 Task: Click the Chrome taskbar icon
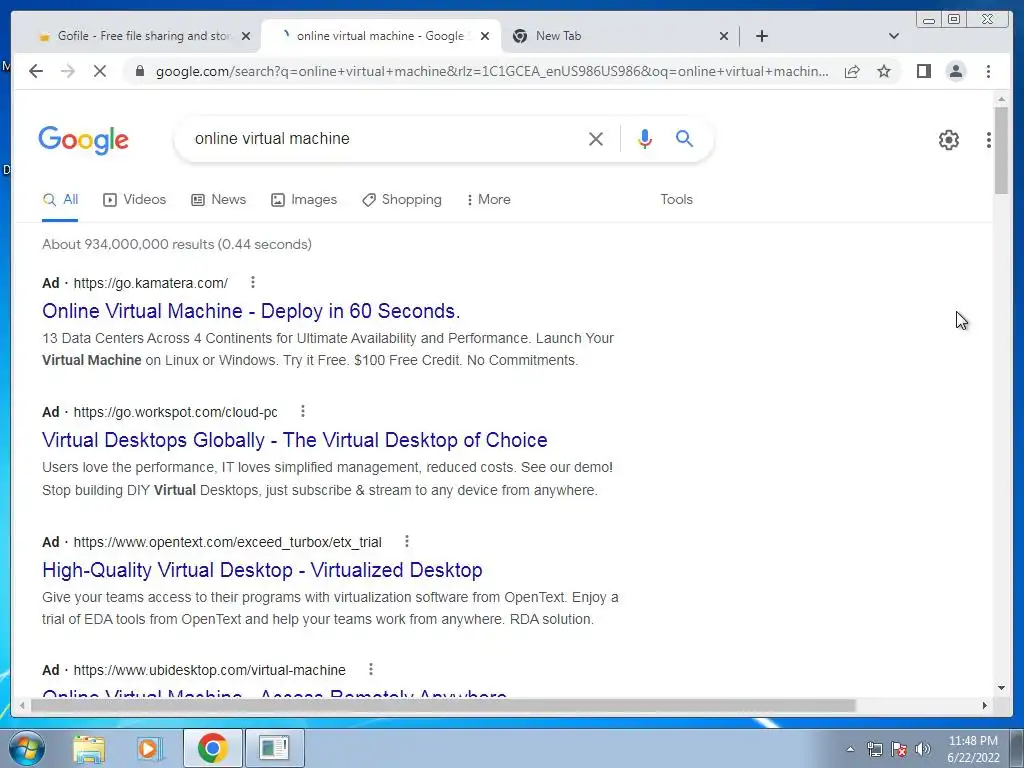(x=212, y=748)
